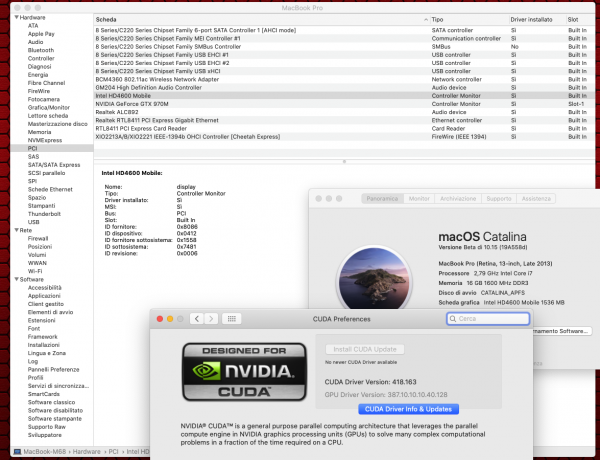Screen dimensions: 600x460
Task: Click the Slot column header
Action: (x=579, y=20)
